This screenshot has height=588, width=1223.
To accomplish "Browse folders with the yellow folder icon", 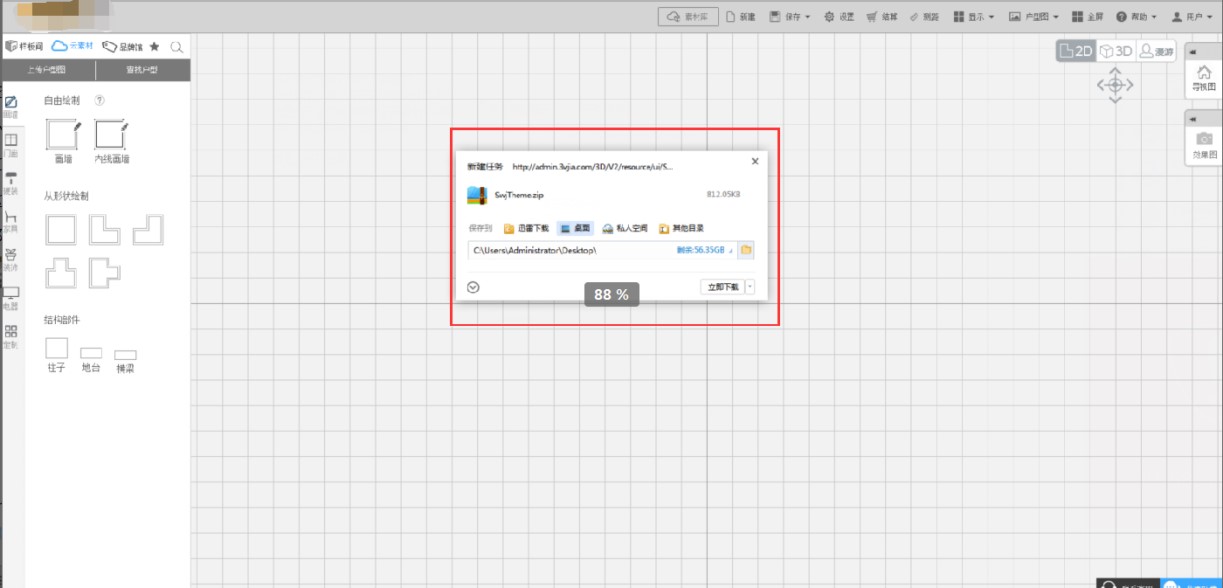I will click(x=746, y=250).
